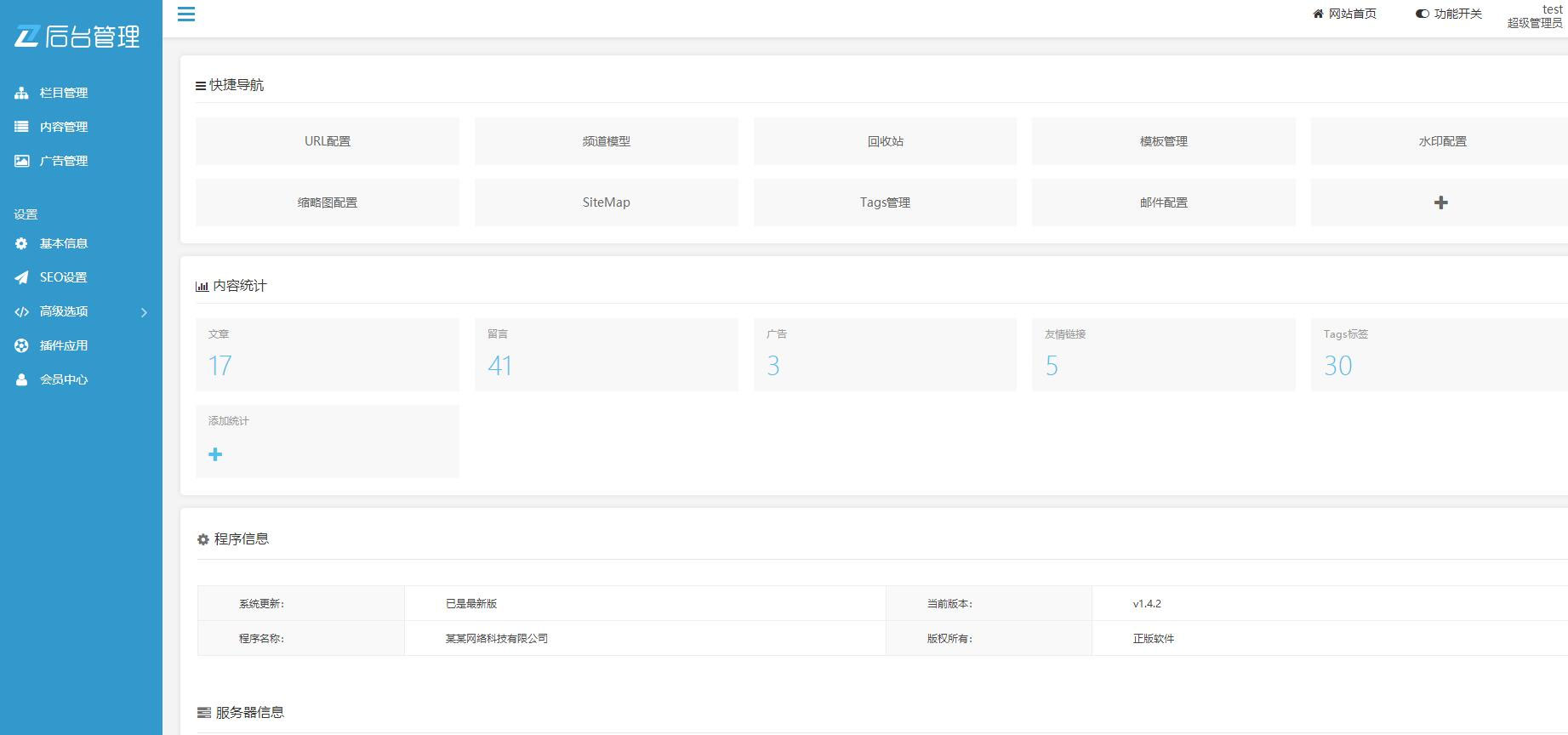Screen dimensions: 1568x735
Task: Expand the 高级选项 submenu arrow
Action: tap(144, 312)
